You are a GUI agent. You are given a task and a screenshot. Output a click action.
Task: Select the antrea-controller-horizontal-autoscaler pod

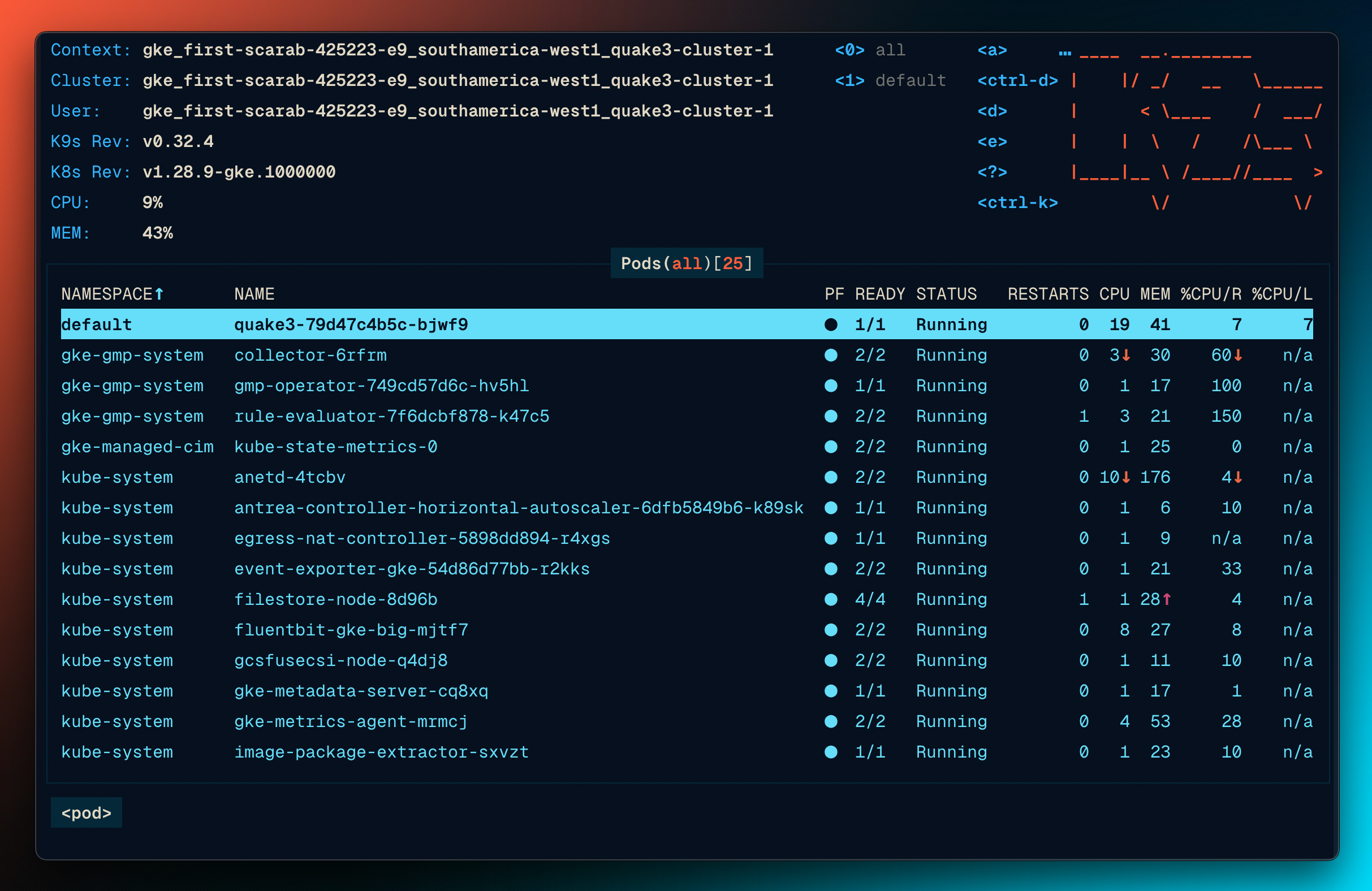pos(519,508)
